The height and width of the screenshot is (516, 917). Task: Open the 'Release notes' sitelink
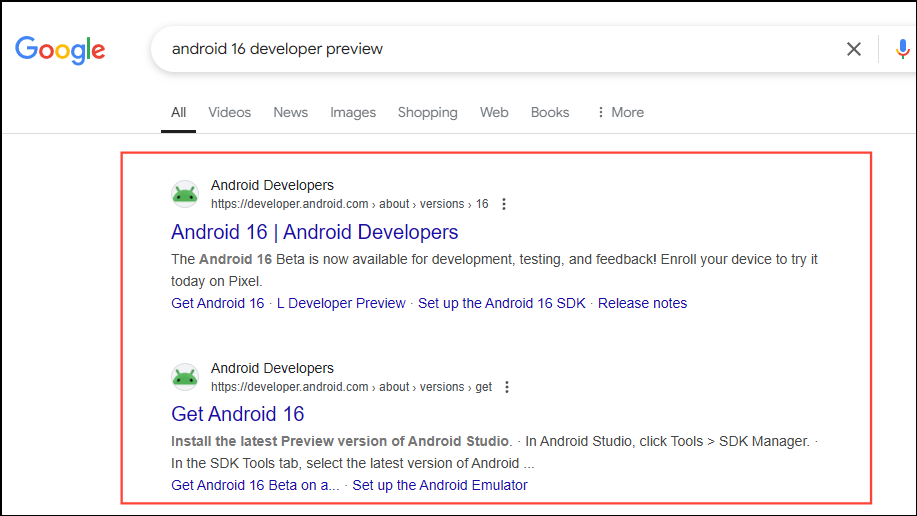coord(642,303)
